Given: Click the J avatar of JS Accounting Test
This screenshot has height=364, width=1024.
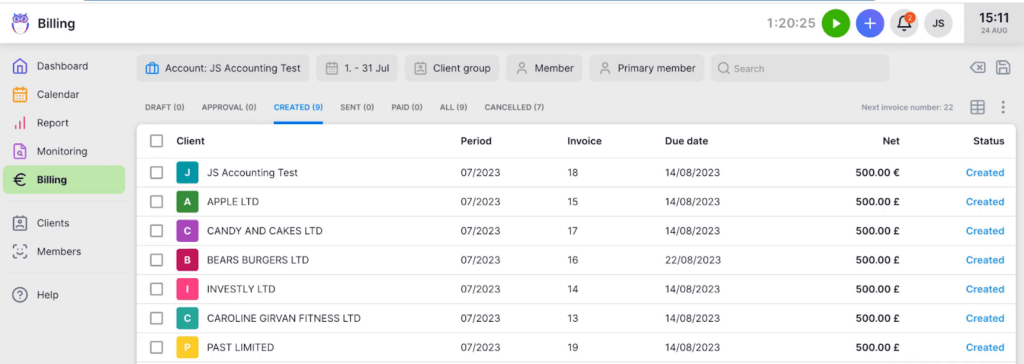Looking at the screenshot, I should coord(187,173).
